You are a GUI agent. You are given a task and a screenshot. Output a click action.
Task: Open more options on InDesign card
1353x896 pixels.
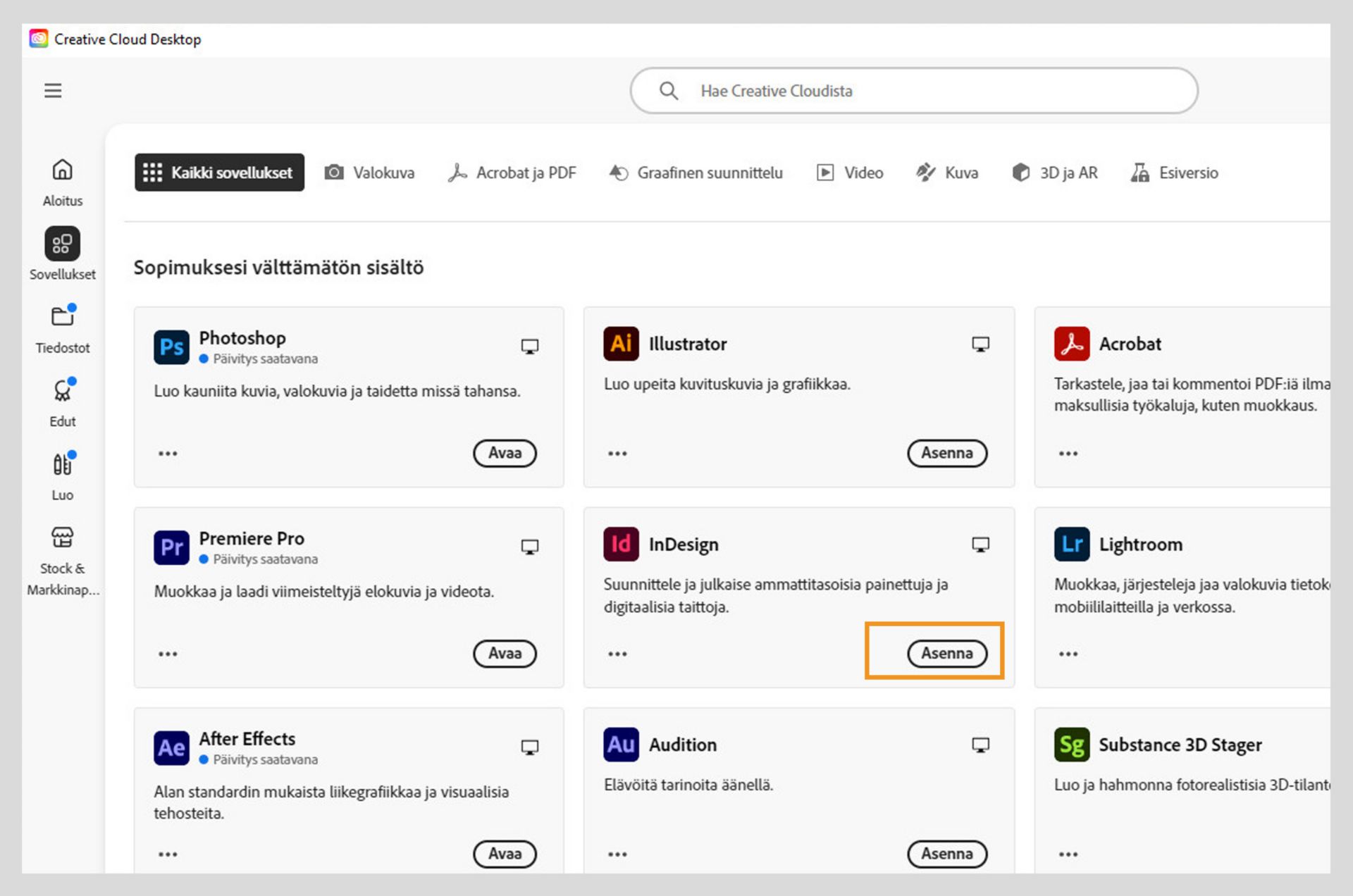coord(617,654)
